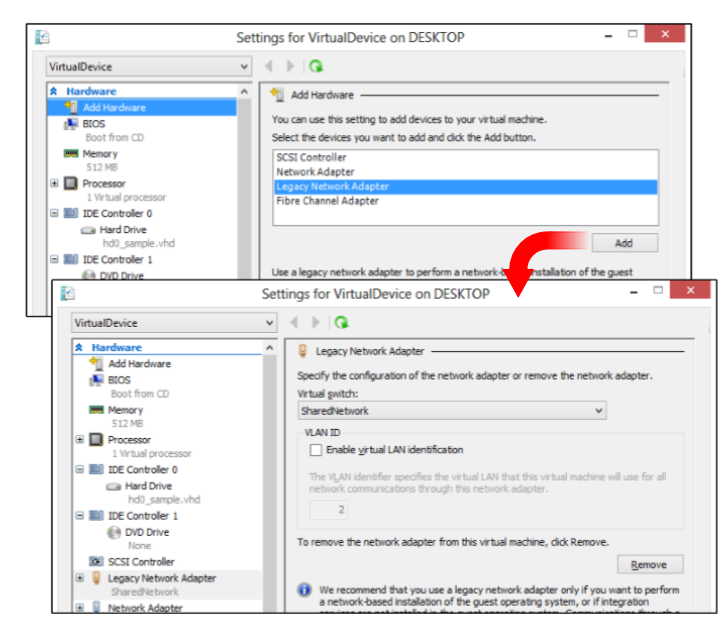The width and height of the screenshot is (723, 637).
Task: Select SCSI Controller label in the front window tree
Action: coord(141,562)
